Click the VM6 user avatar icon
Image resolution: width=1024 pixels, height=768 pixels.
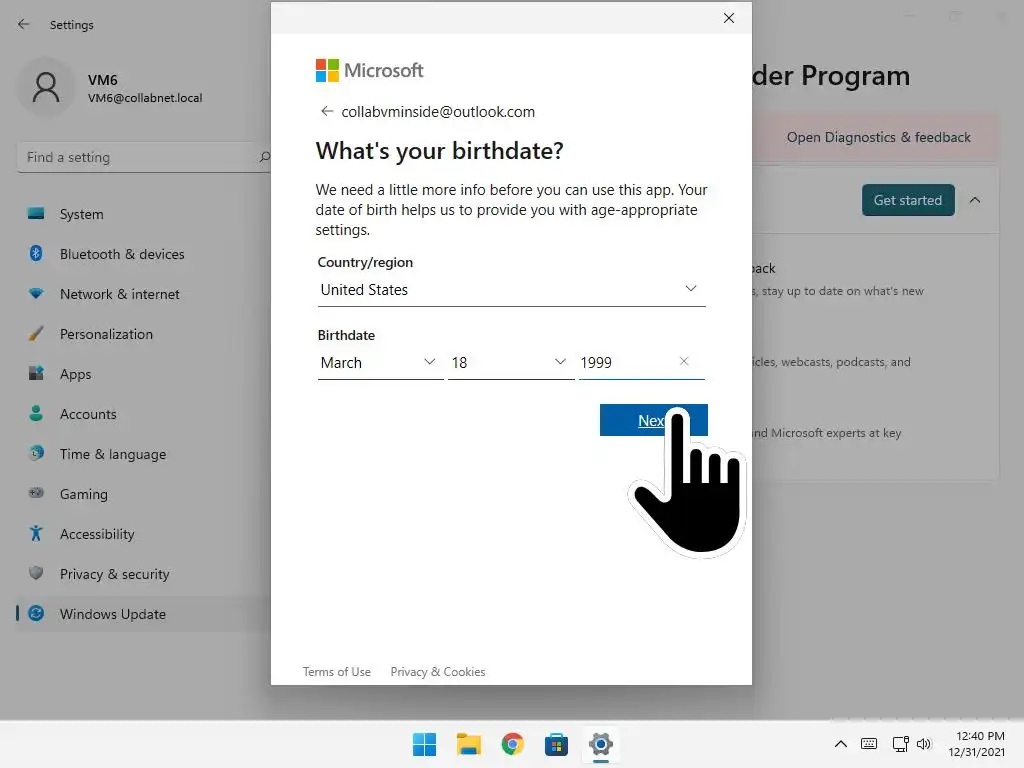pos(46,88)
